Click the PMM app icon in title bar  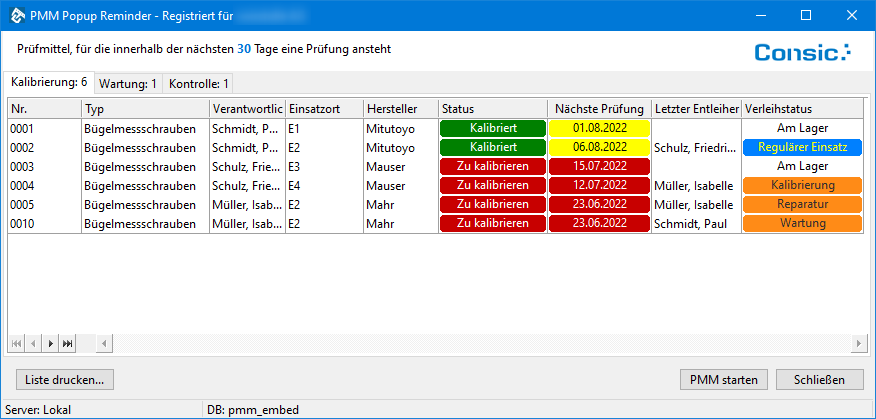(15, 15)
